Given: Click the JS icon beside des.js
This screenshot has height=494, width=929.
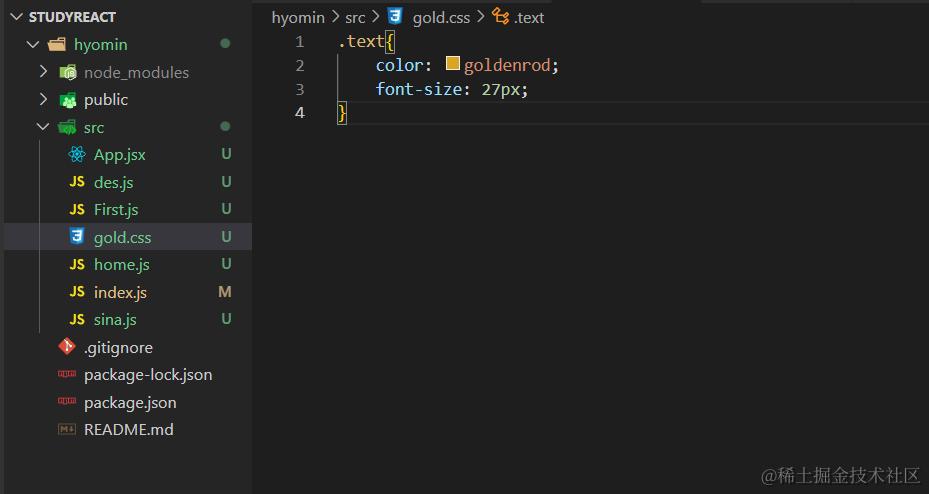Looking at the screenshot, I should click(77, 182).
